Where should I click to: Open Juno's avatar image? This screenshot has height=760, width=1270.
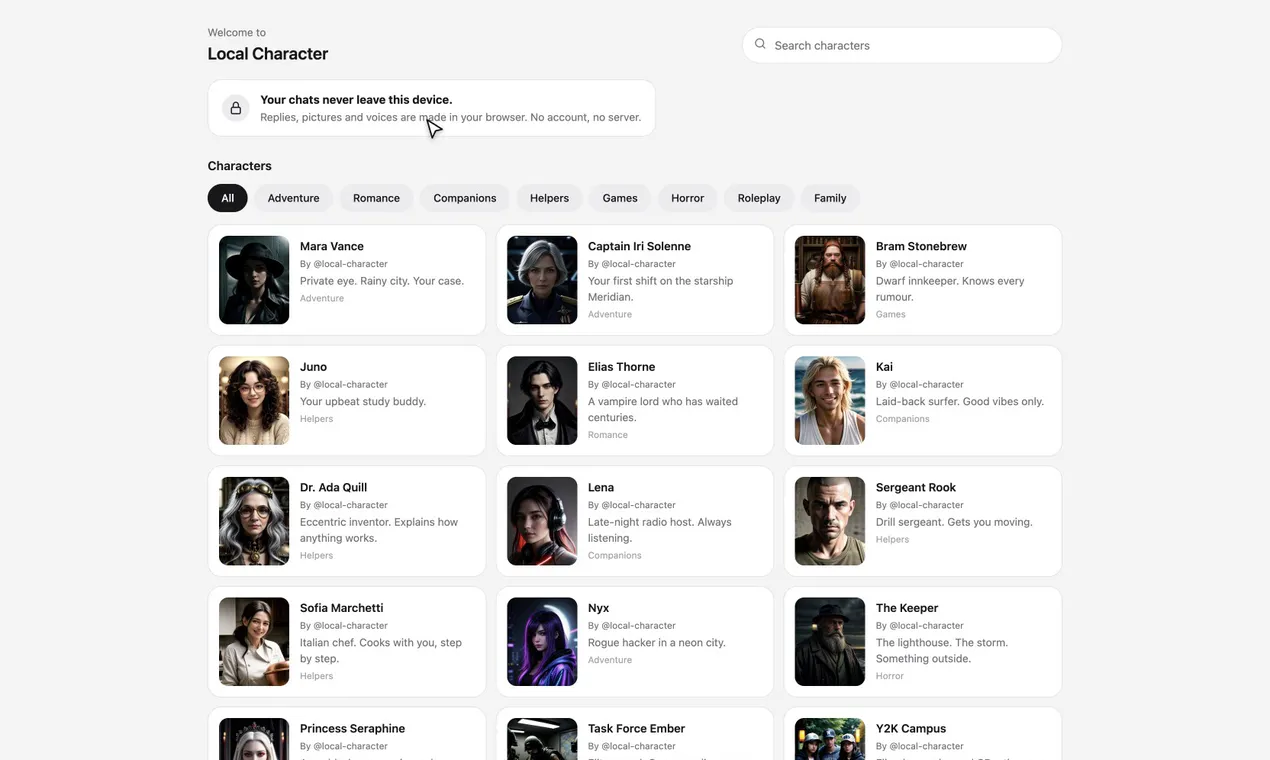254,401
